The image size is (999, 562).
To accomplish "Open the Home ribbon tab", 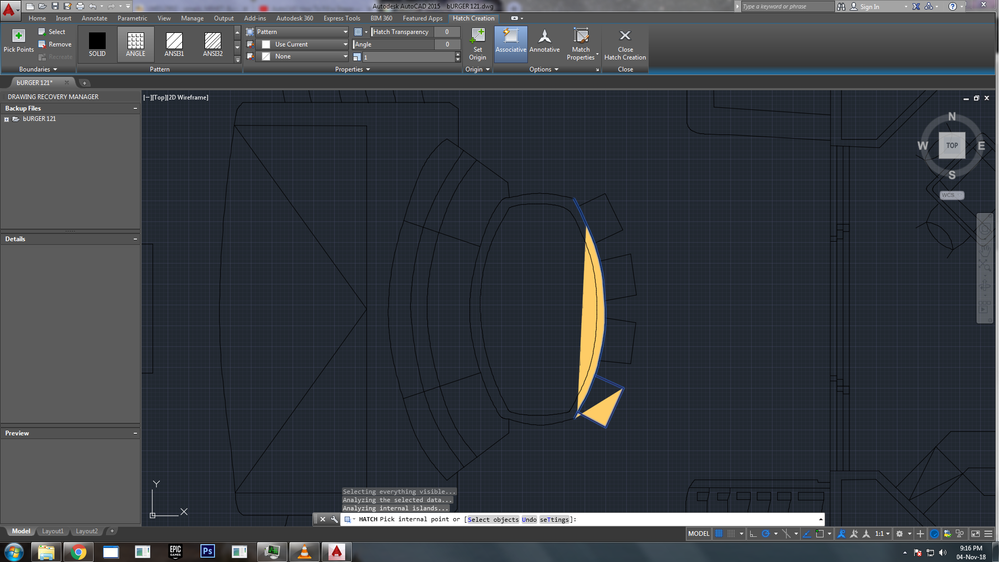I will (37, 18).
